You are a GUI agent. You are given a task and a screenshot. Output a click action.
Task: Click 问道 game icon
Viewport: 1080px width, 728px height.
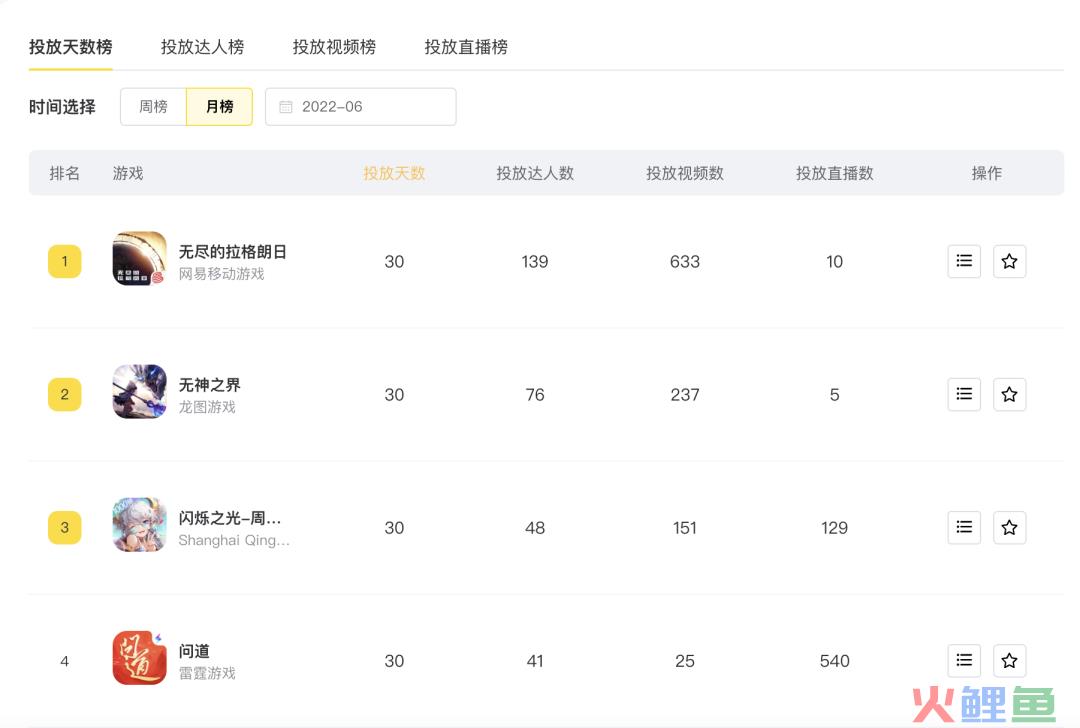(139, 658)
